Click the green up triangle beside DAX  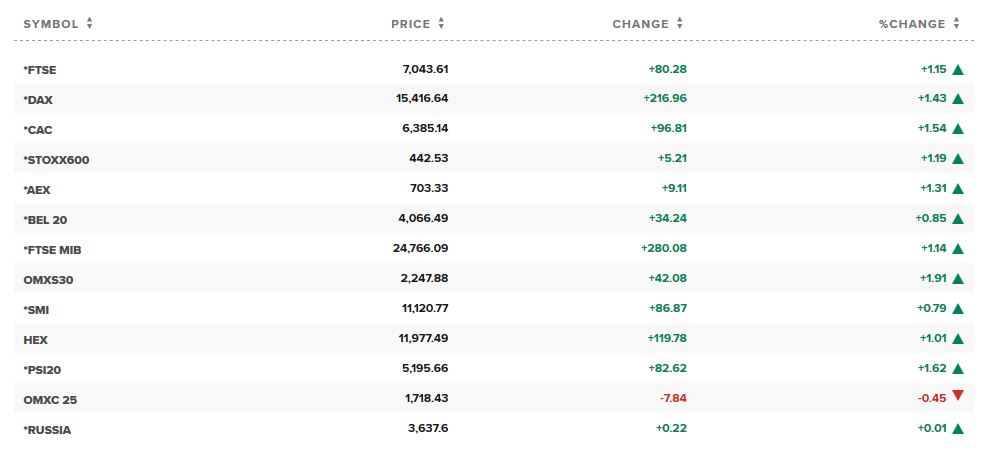pos(958,99)
